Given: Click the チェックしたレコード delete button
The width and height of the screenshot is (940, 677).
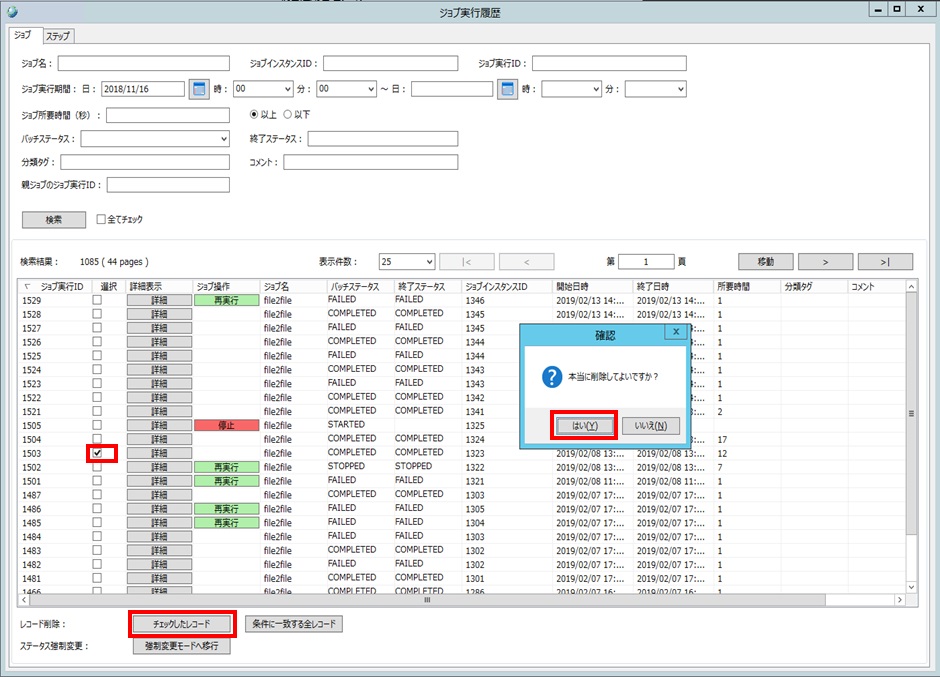Looking at the screenshot, I should (x=183, y=624).
